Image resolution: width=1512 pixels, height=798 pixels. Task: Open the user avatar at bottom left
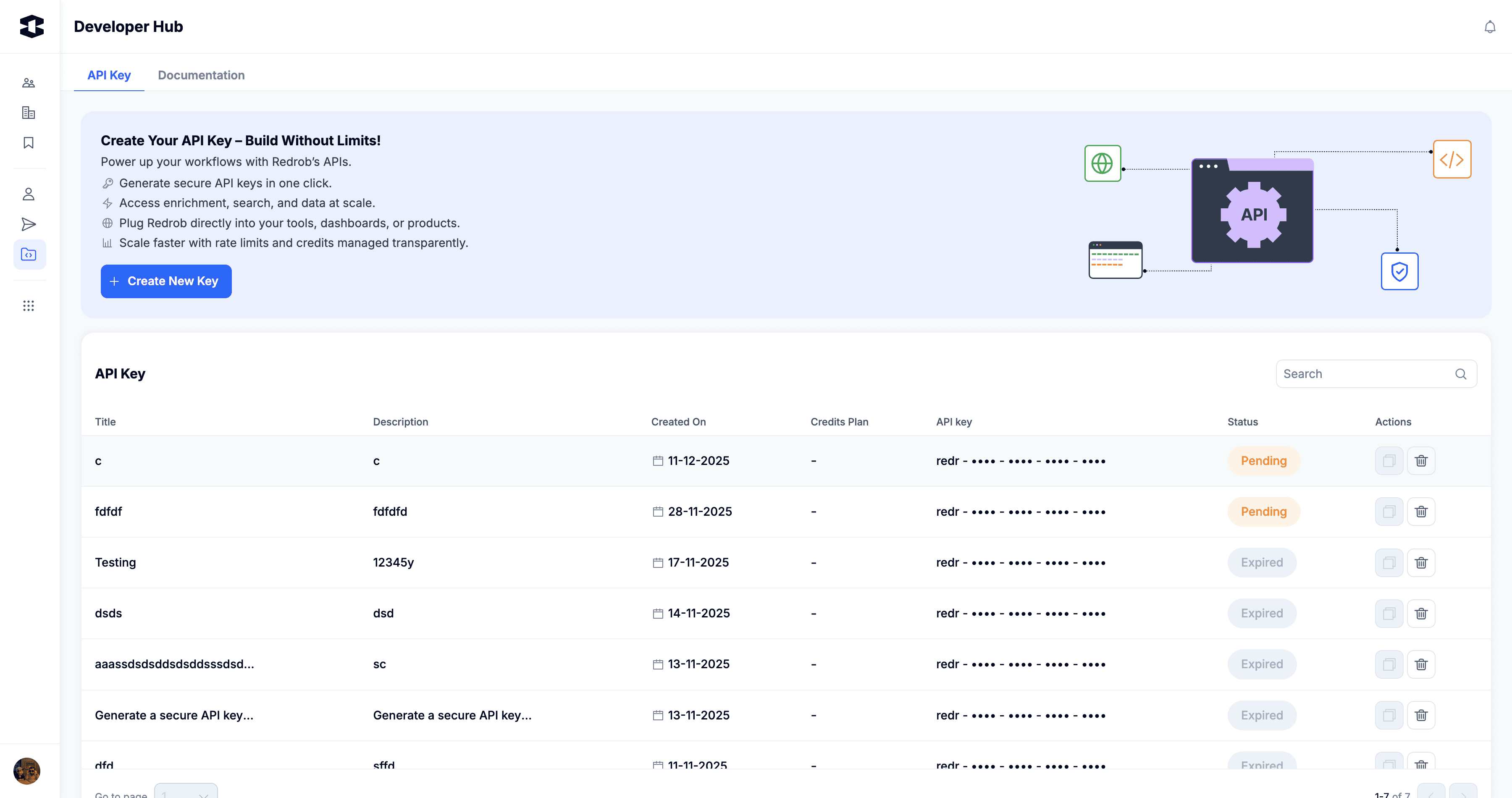27,770
